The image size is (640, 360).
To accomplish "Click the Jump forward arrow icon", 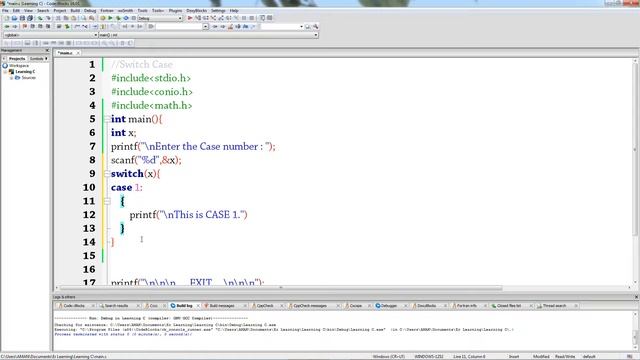I will click(x=15, y=27).
